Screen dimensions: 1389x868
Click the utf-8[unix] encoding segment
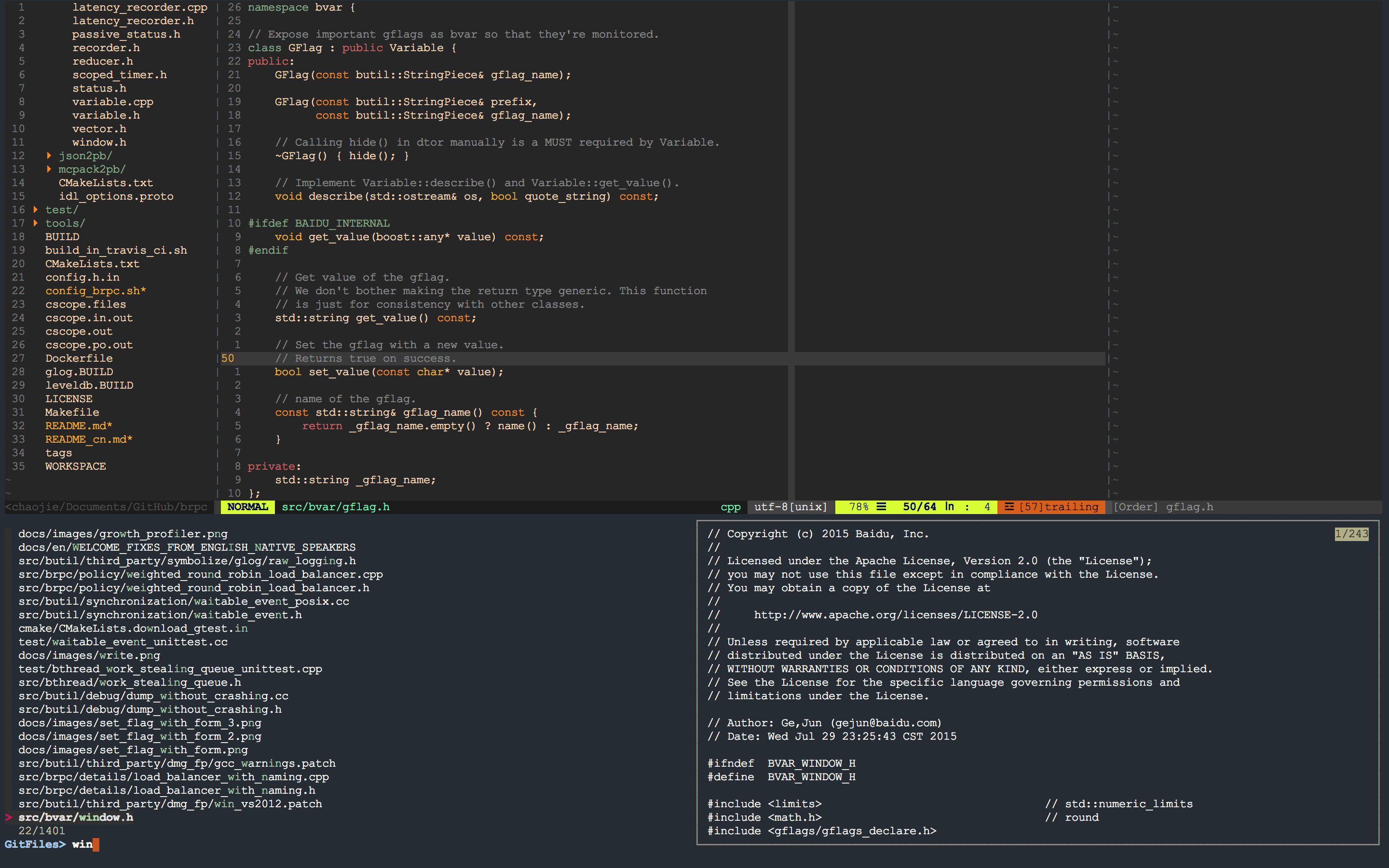tap(790, 507)
